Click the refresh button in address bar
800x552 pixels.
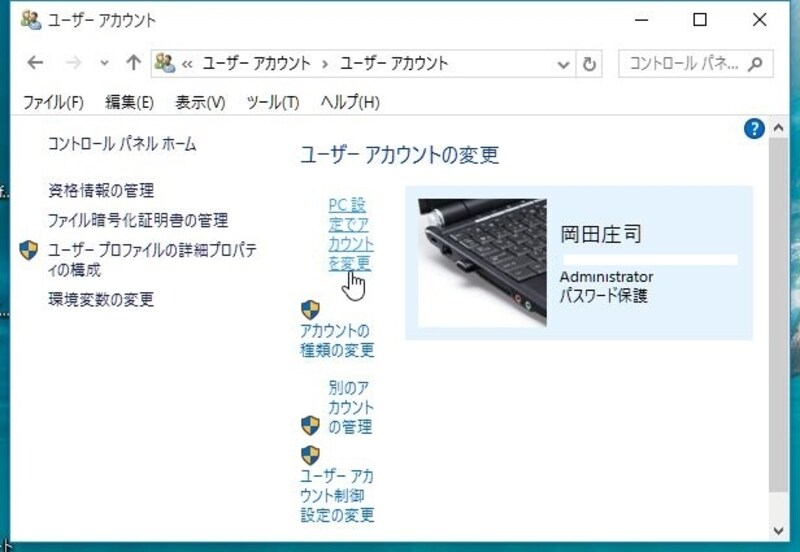(590, 64)
